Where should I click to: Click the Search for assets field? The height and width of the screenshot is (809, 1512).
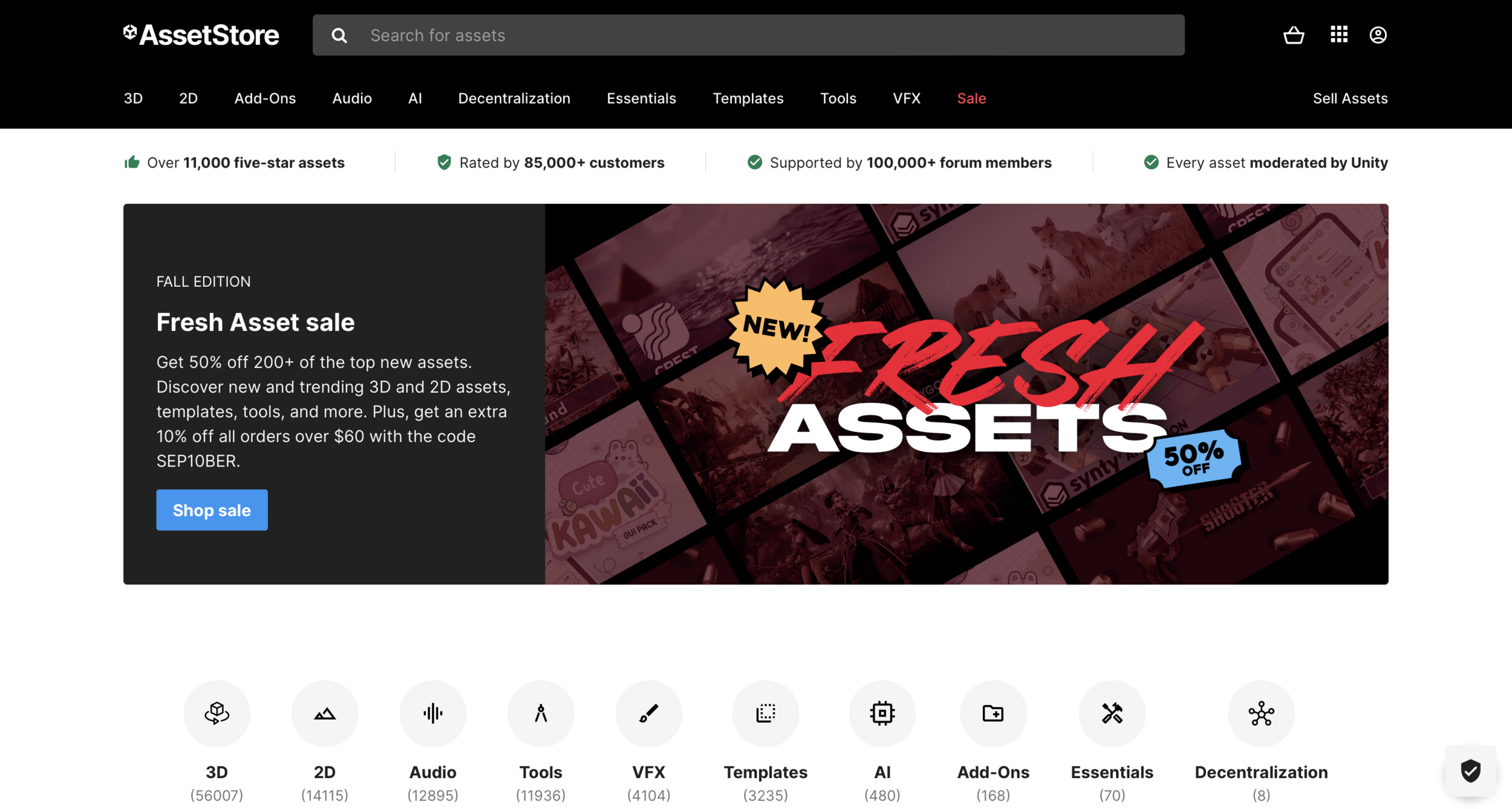tap(749, 35)
